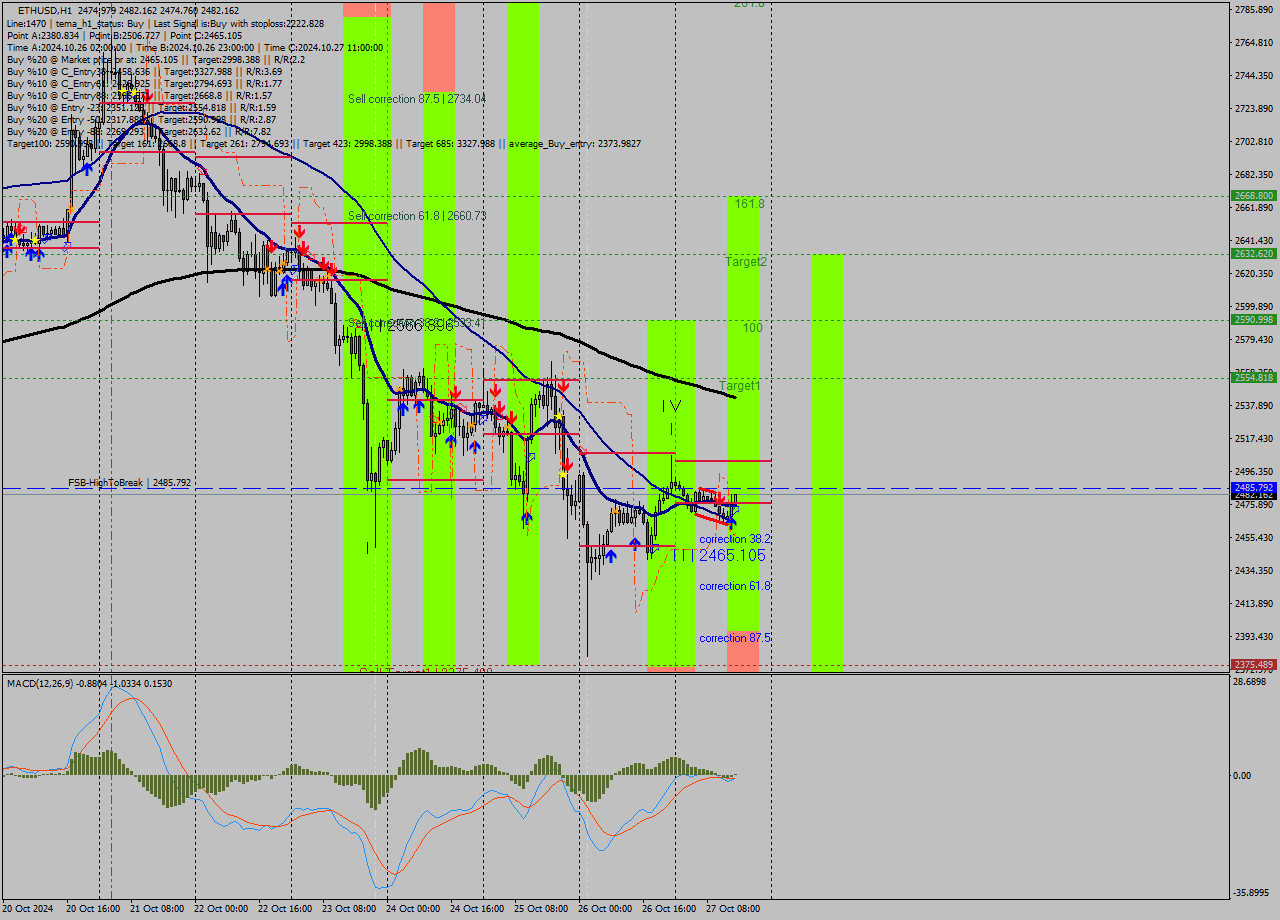Click the 'I V' wave label
The width and height of the screenshot is (1280, 920).
671,406
